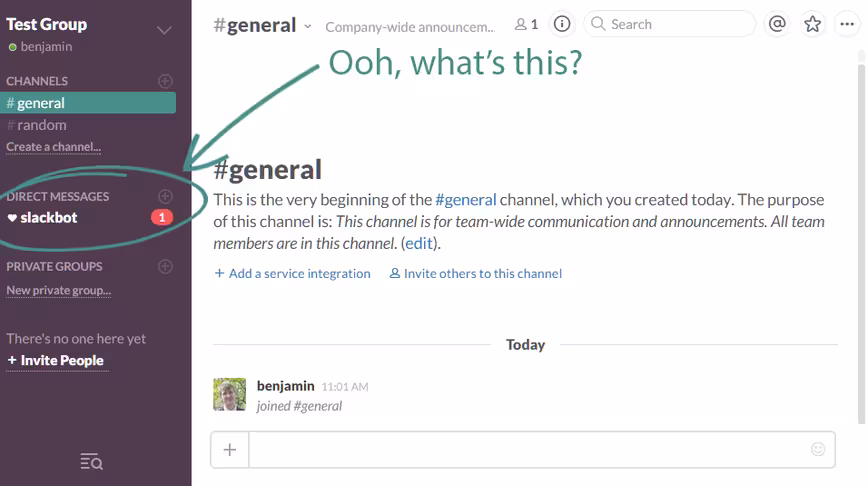Click the Search field

670,24
